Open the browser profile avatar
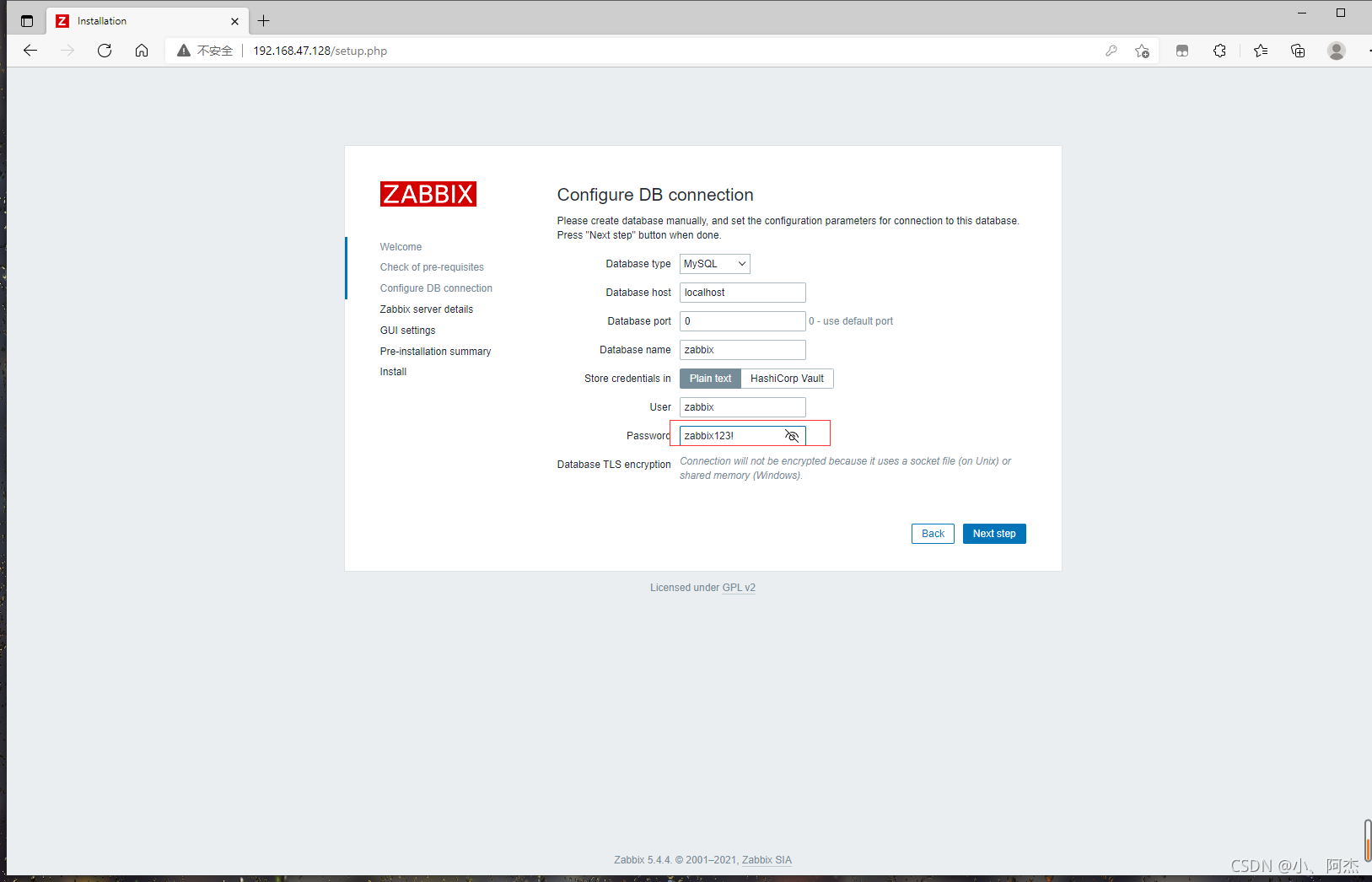1372x882 pixels. pyautogui.click(x=1337, y=51)
